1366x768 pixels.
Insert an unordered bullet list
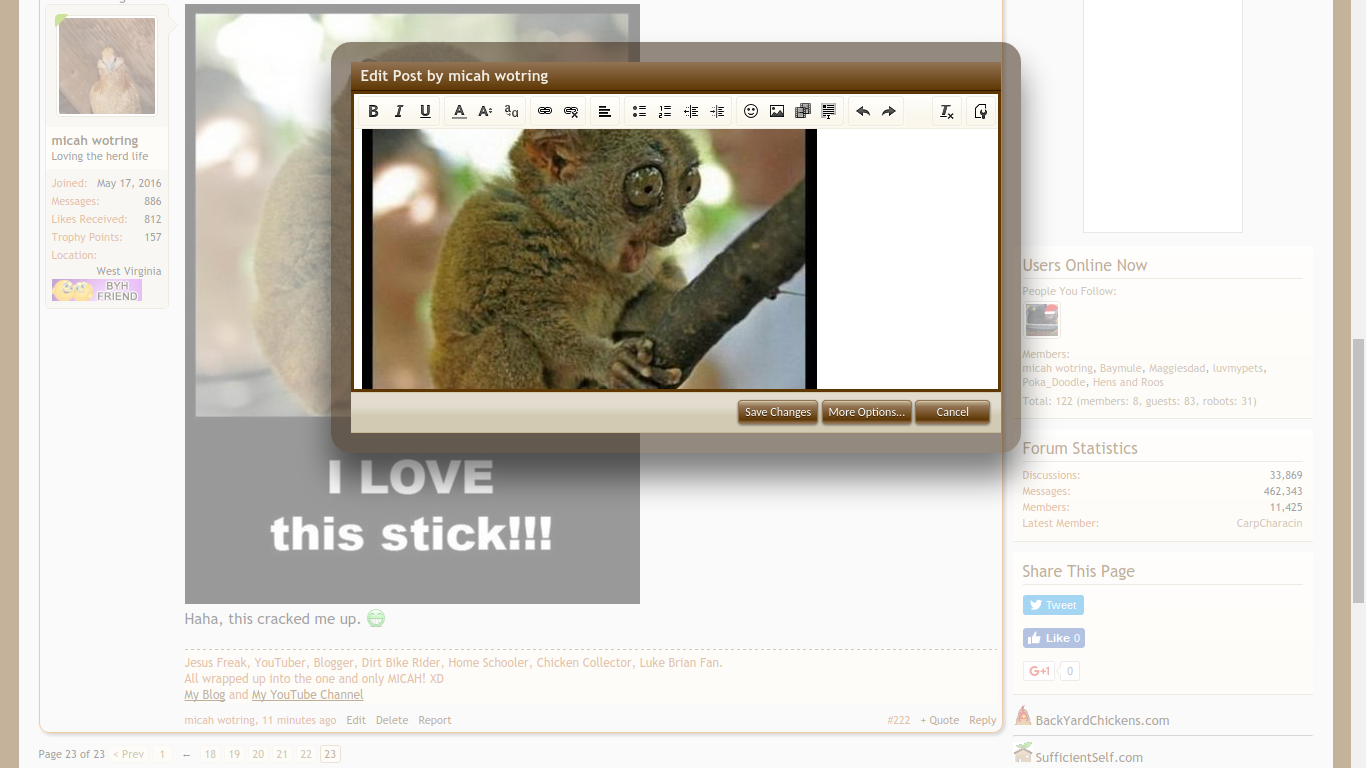639,112
